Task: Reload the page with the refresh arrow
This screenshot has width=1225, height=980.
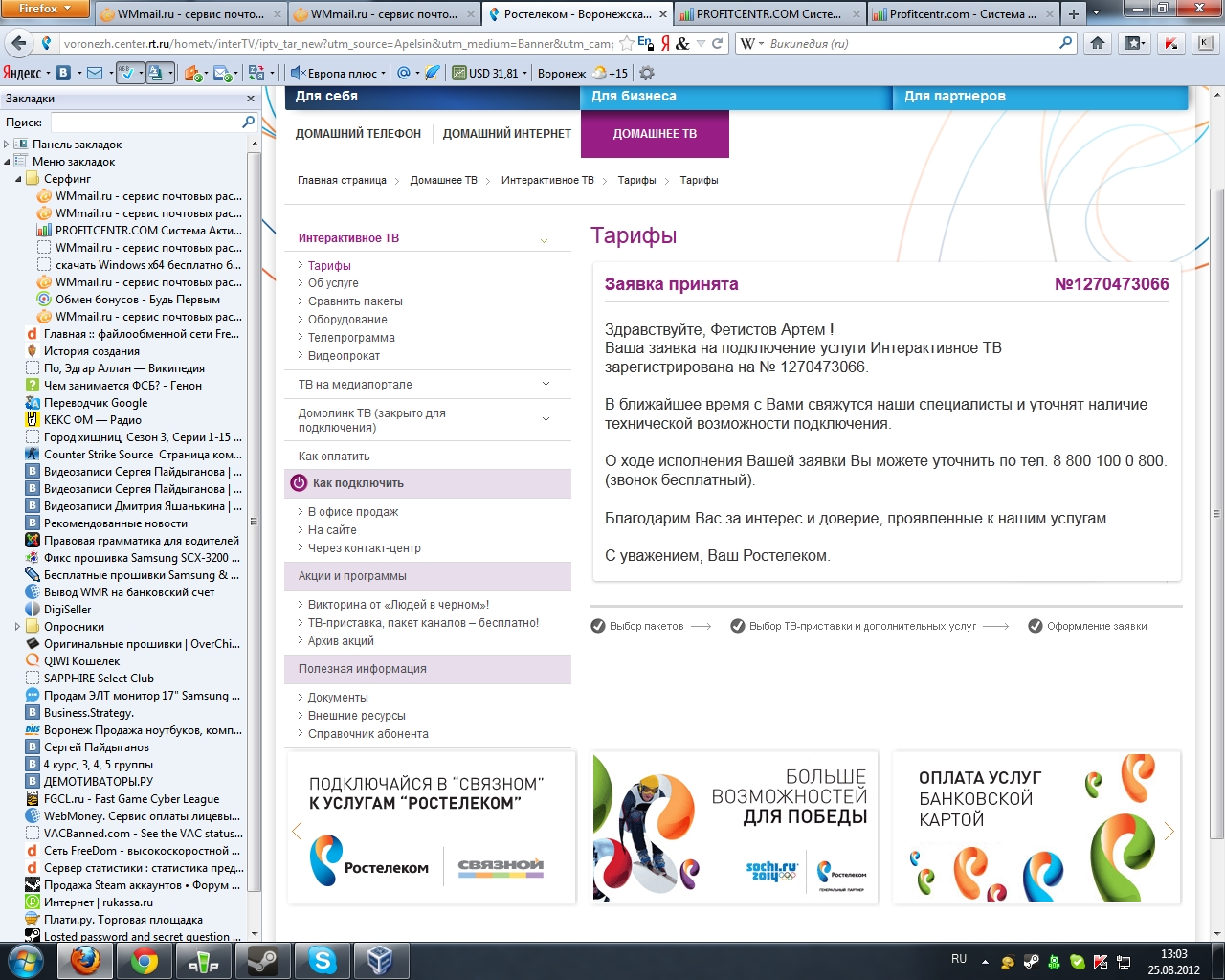Action: (x=718, y=43)
